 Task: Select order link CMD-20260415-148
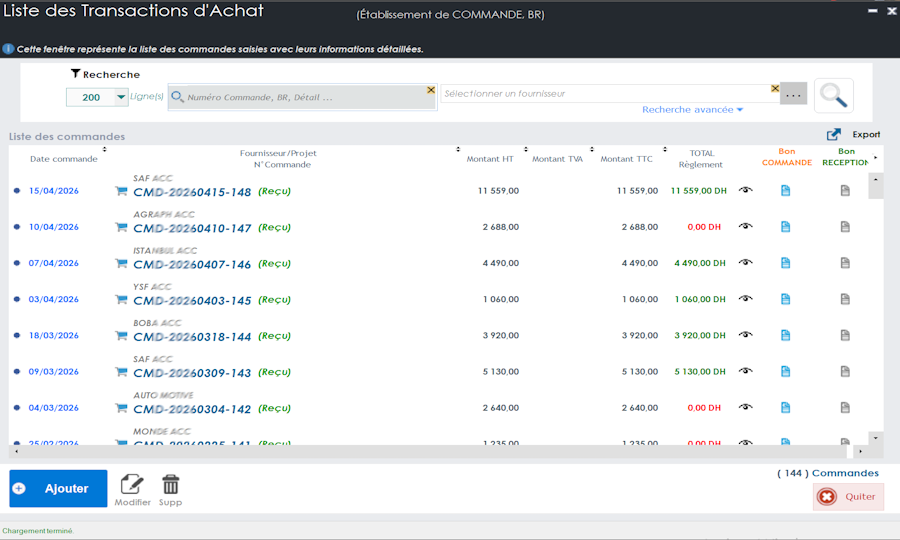click(x=192, y=192)
